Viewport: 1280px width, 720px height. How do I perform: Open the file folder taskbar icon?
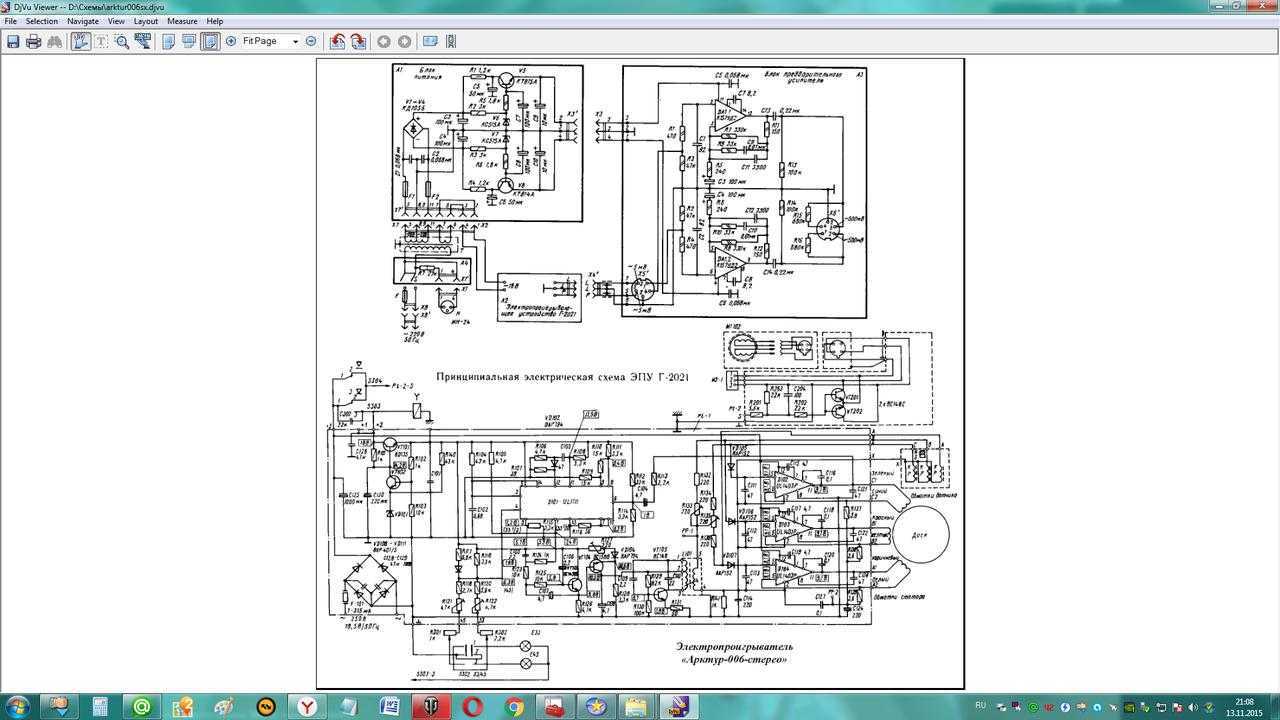pos(637,707)
